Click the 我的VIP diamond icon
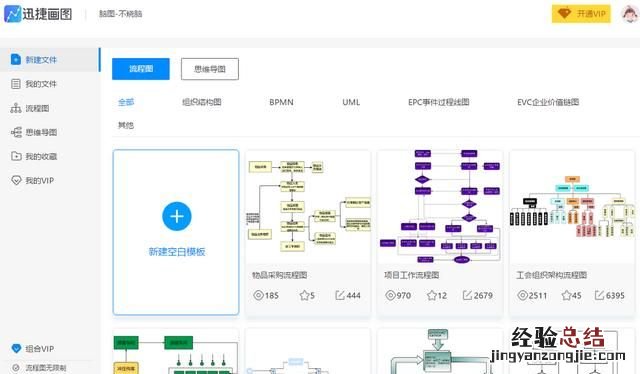The height and width of the screenshot is (374, 640). tap(16, 180)
